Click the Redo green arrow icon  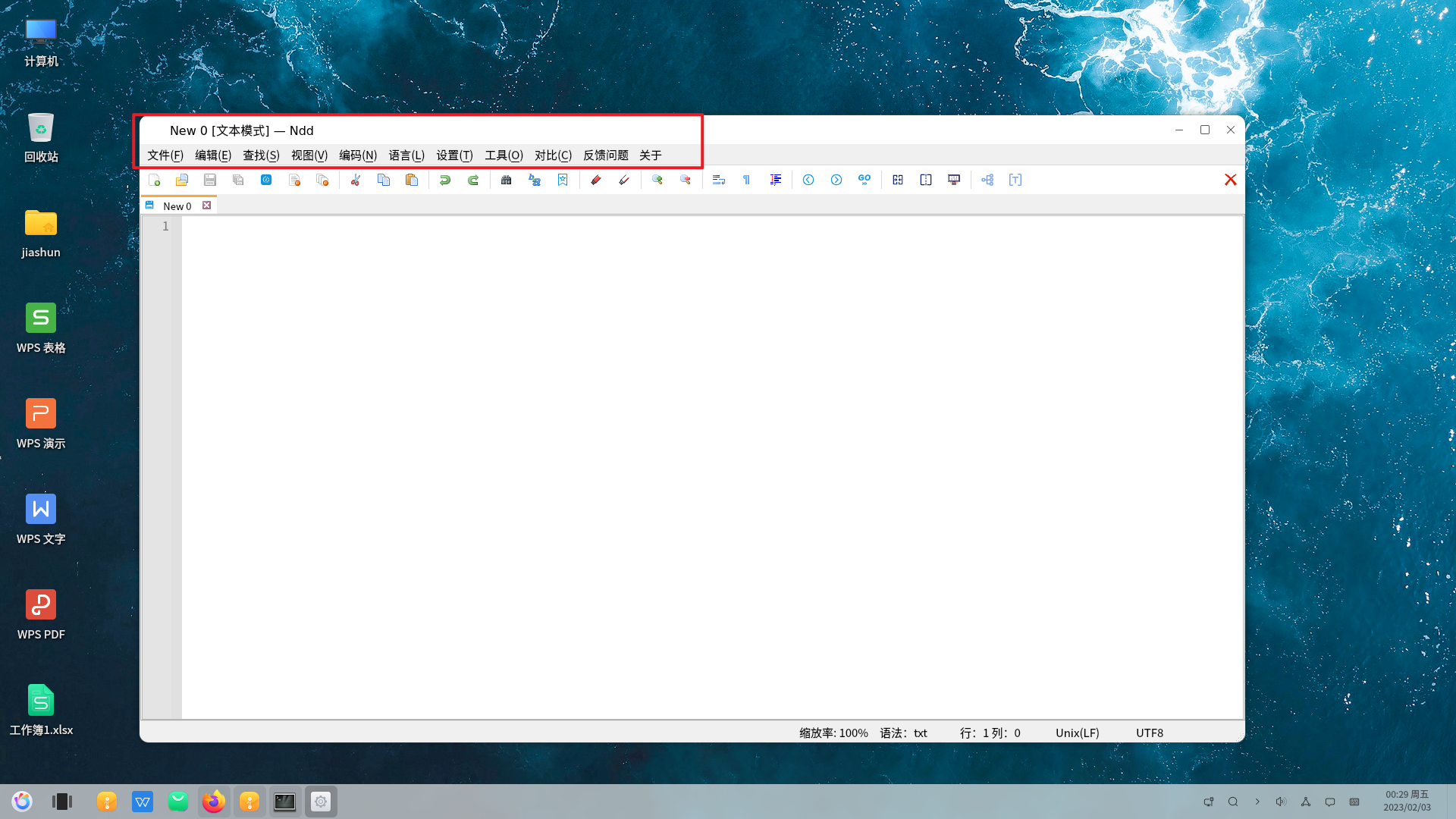[x=473, y=180]
